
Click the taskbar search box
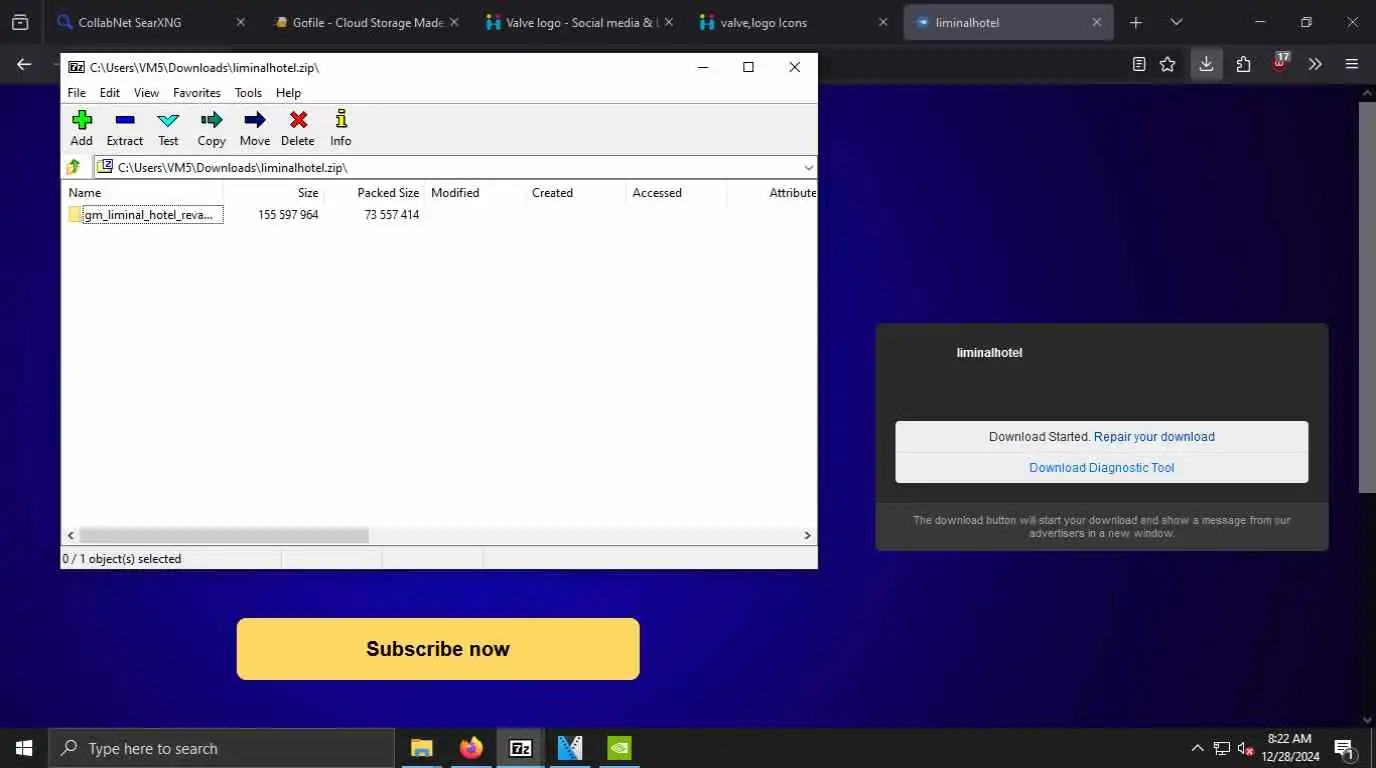pyautogui.click(x=221, y=748)
